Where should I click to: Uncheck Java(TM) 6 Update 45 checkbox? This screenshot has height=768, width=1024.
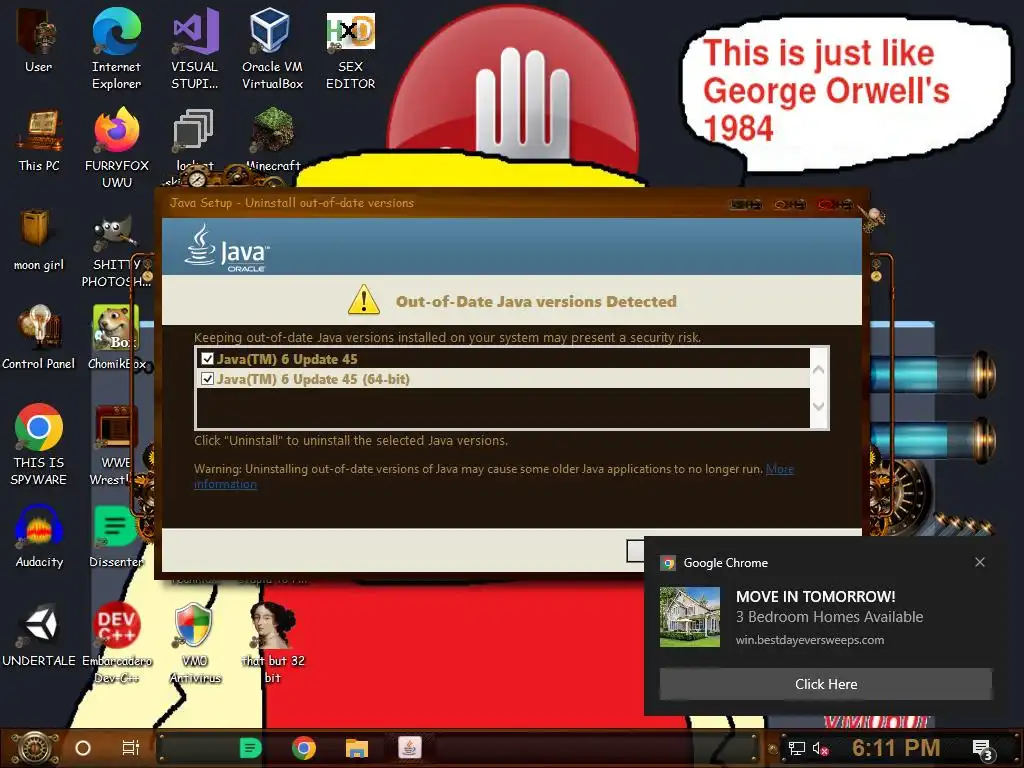[x=208, y=359]
